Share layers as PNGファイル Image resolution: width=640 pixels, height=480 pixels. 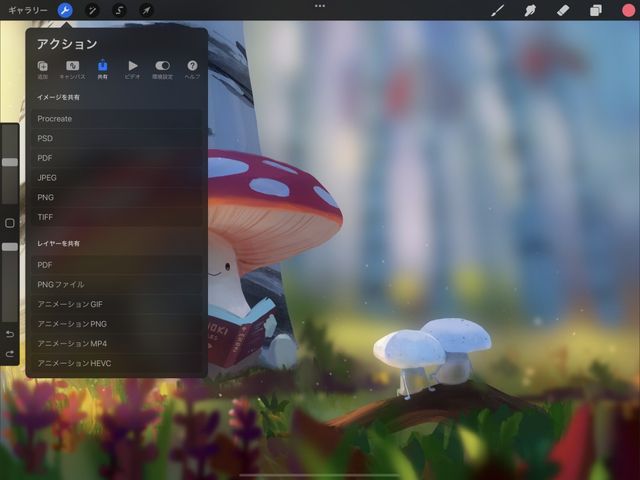117,284
